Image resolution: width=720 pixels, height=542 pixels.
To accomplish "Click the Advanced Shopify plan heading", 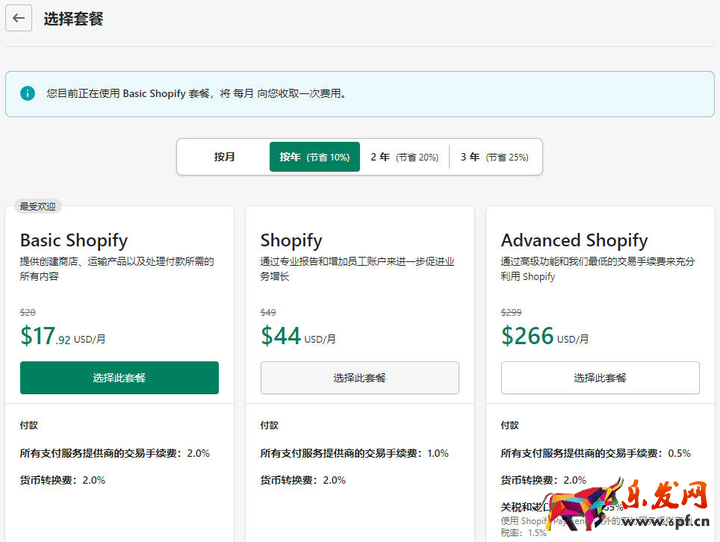I will [574, 240].
